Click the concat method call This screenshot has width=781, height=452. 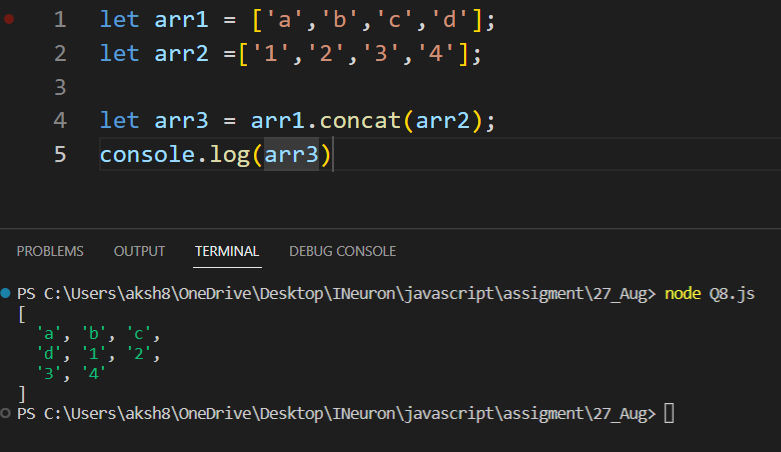coord(360,121)
